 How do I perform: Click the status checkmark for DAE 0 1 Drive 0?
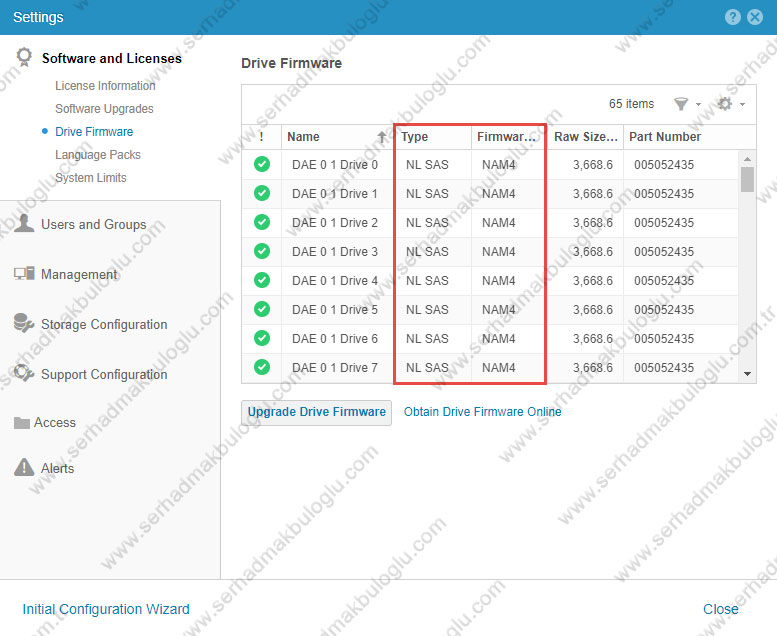coord(262,165)
